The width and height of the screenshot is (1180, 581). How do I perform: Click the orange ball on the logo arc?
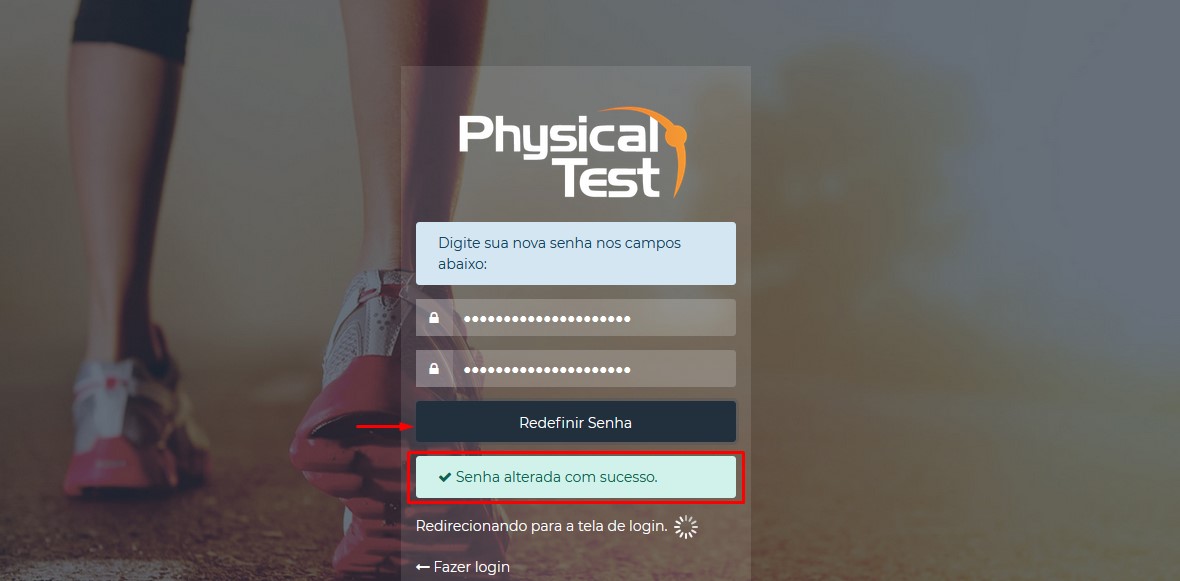coord(677,135)
